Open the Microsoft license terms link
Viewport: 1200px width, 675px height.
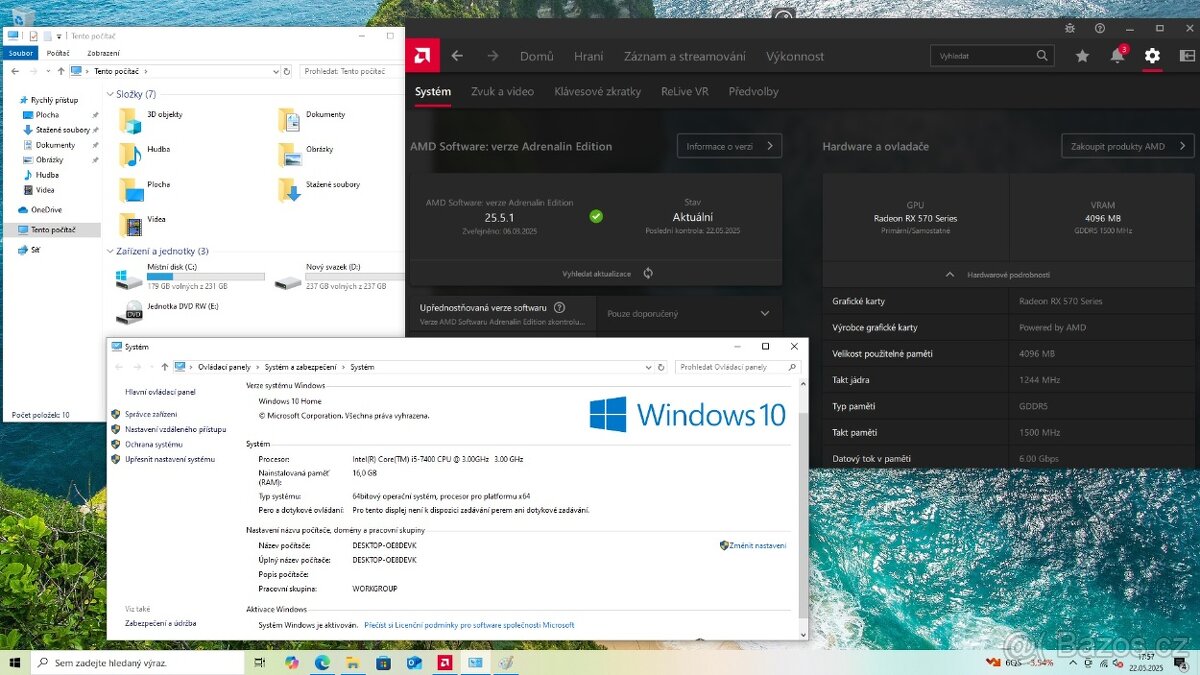point(469,625)
